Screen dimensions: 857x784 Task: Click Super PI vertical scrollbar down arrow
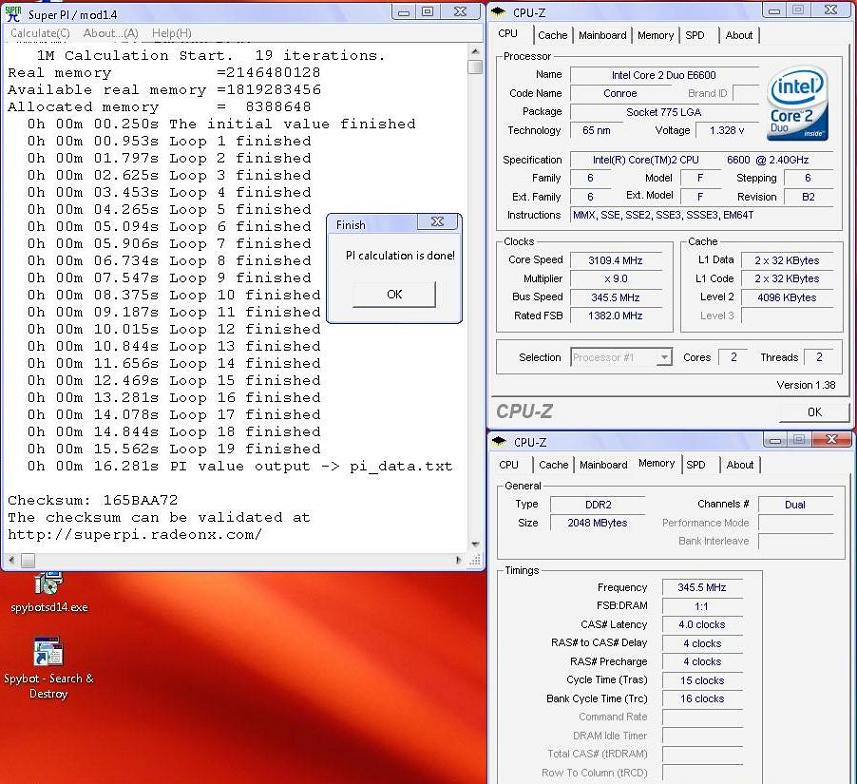pyautogui.click(x=475, y=544)
